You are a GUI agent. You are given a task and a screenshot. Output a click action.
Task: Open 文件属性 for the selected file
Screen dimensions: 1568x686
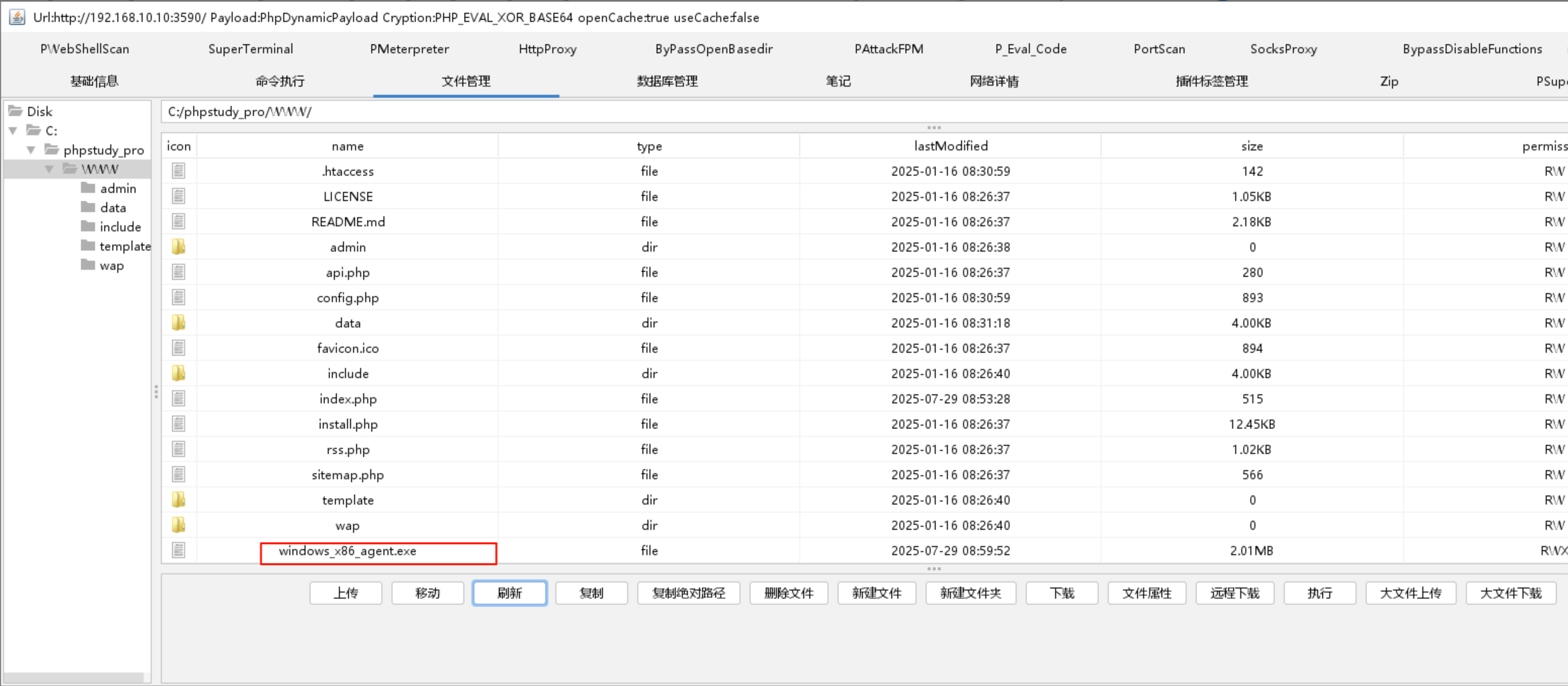1146,593
